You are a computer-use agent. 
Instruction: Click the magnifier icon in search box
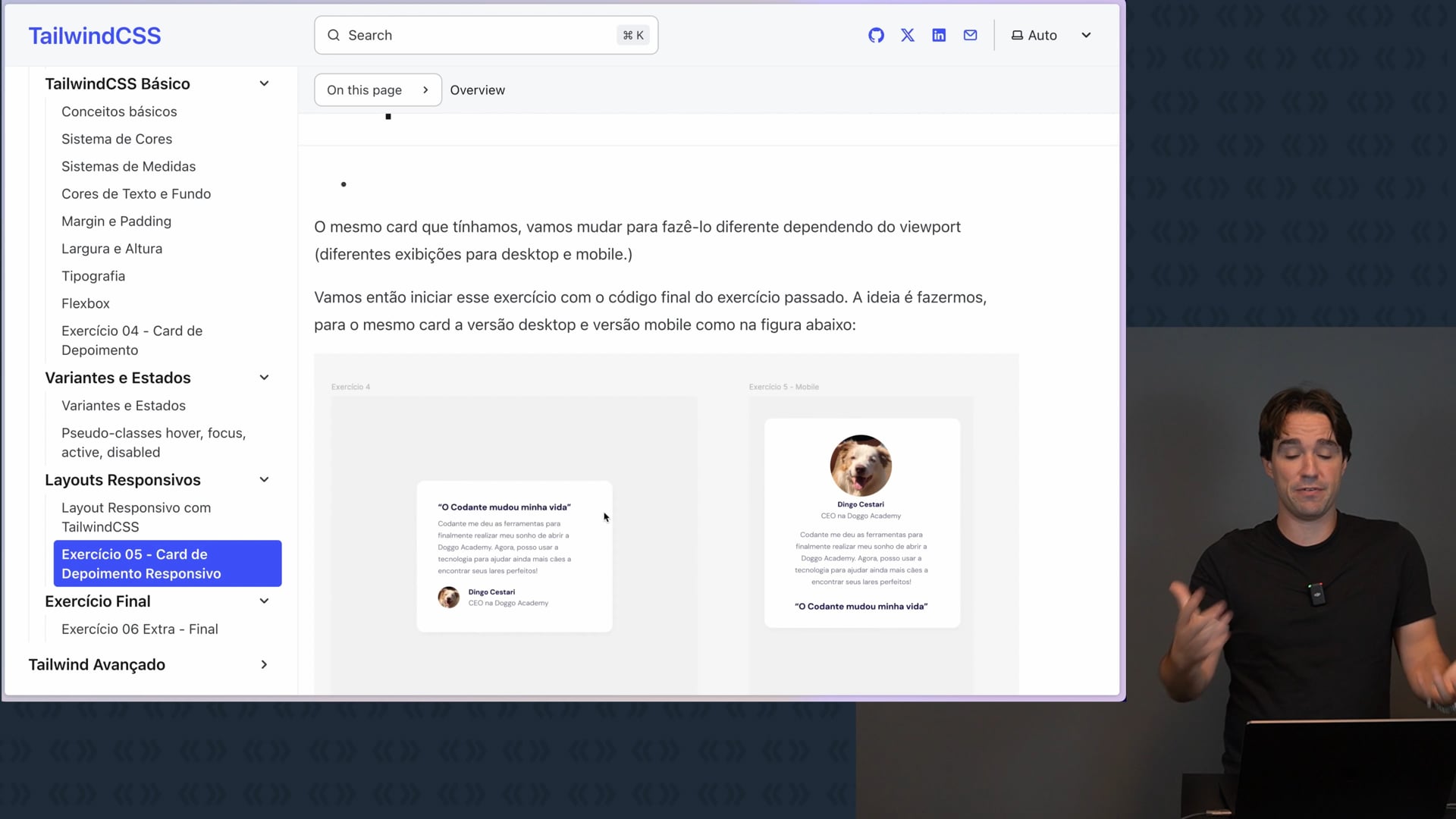click(334, 36)
